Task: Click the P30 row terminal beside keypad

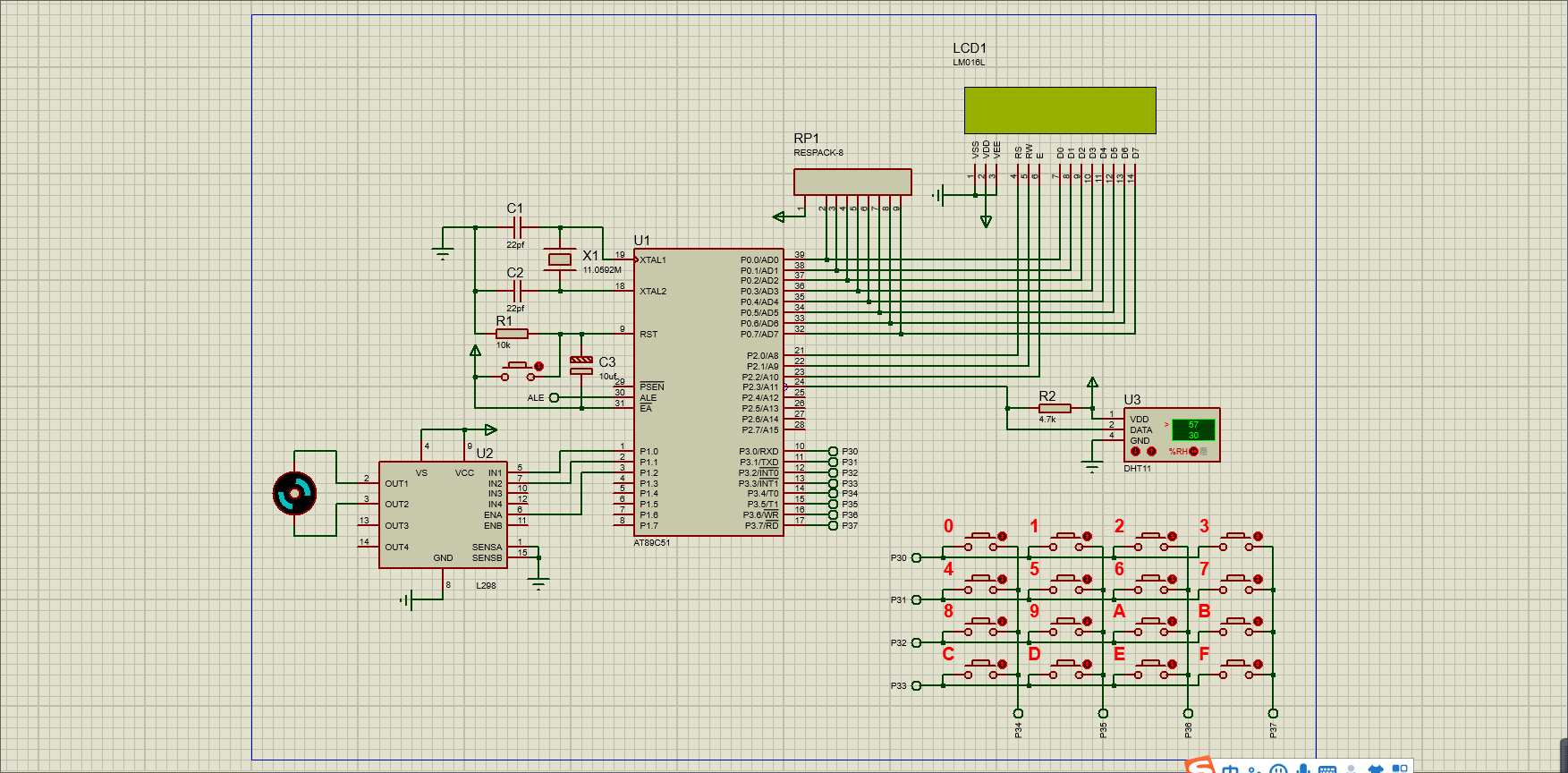Action: pyautogui.click(x=916, y=557)
